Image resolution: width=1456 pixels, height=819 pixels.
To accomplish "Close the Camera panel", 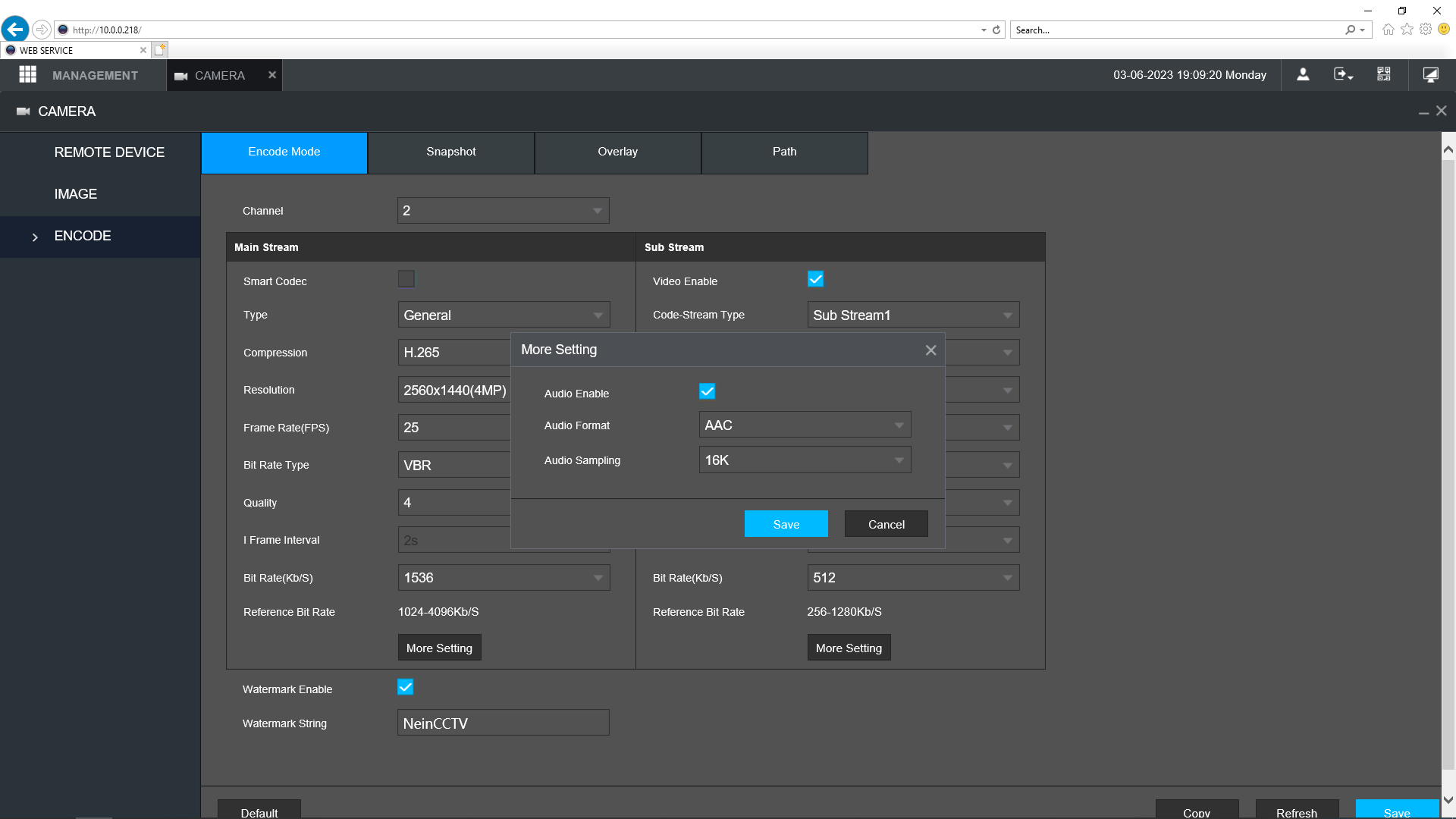I will click(x=1442, y=111).
